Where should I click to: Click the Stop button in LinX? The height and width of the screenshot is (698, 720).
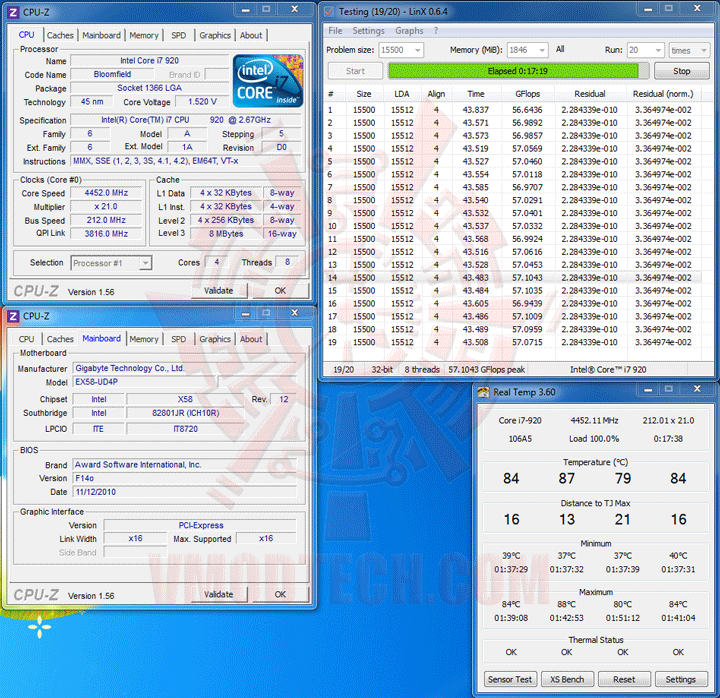pos(681,71)
